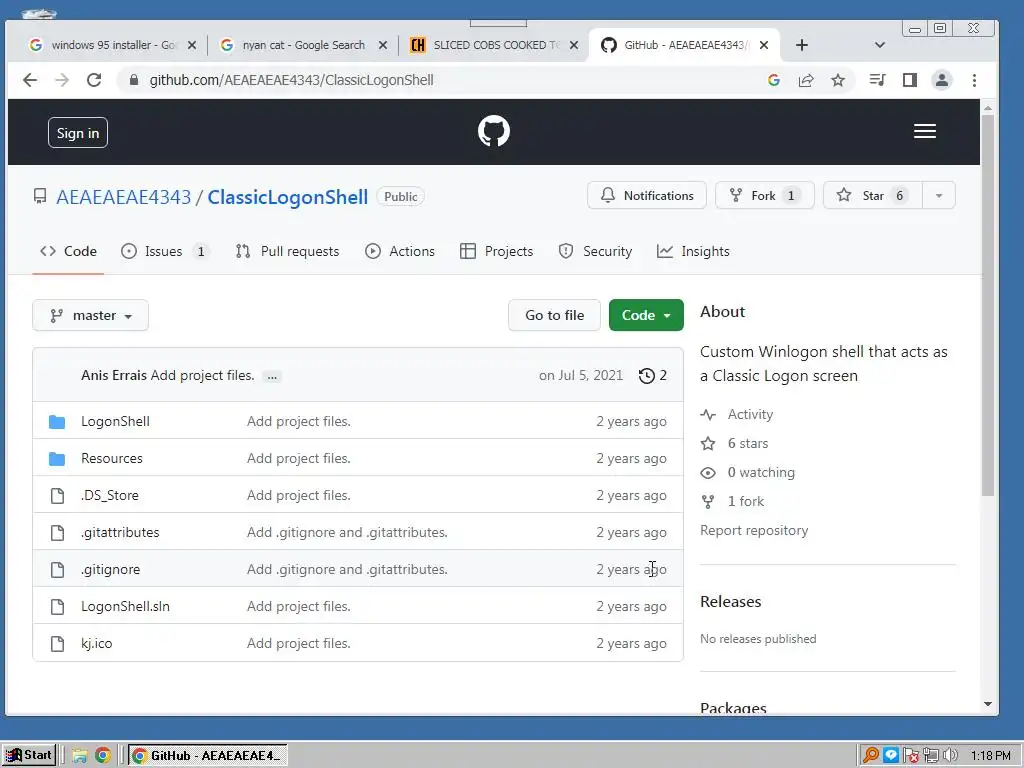Click the Chrome icon in quick launch
This screenshot has height=768, width=1024.
pos(103,756)
